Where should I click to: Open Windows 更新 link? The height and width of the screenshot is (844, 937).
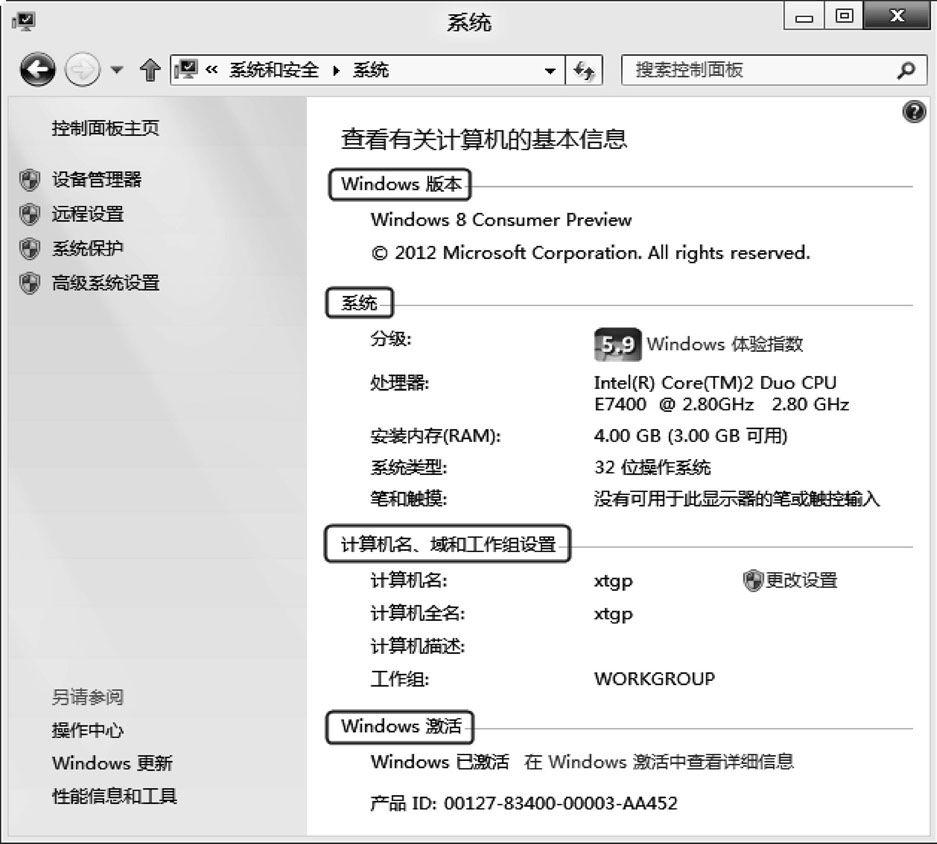point(112,763)
